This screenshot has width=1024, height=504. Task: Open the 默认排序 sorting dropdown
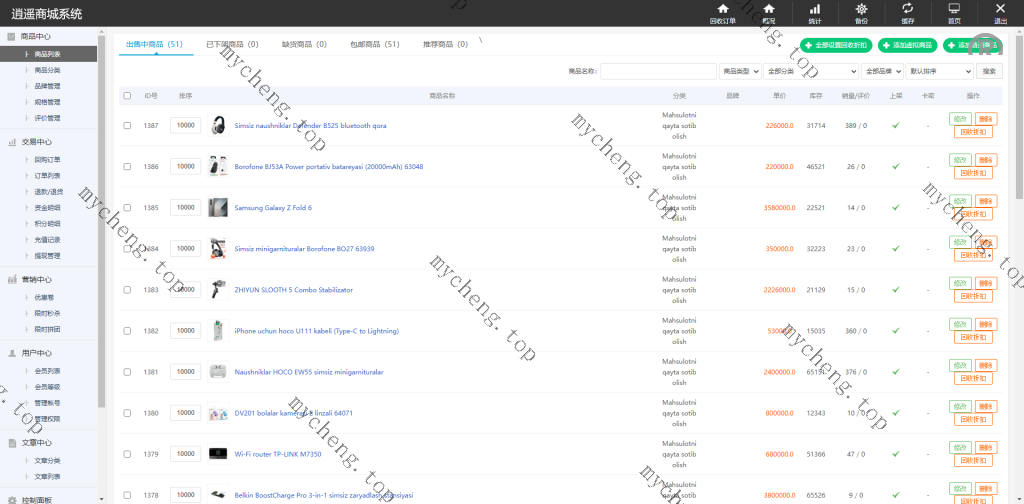[940, 71]
